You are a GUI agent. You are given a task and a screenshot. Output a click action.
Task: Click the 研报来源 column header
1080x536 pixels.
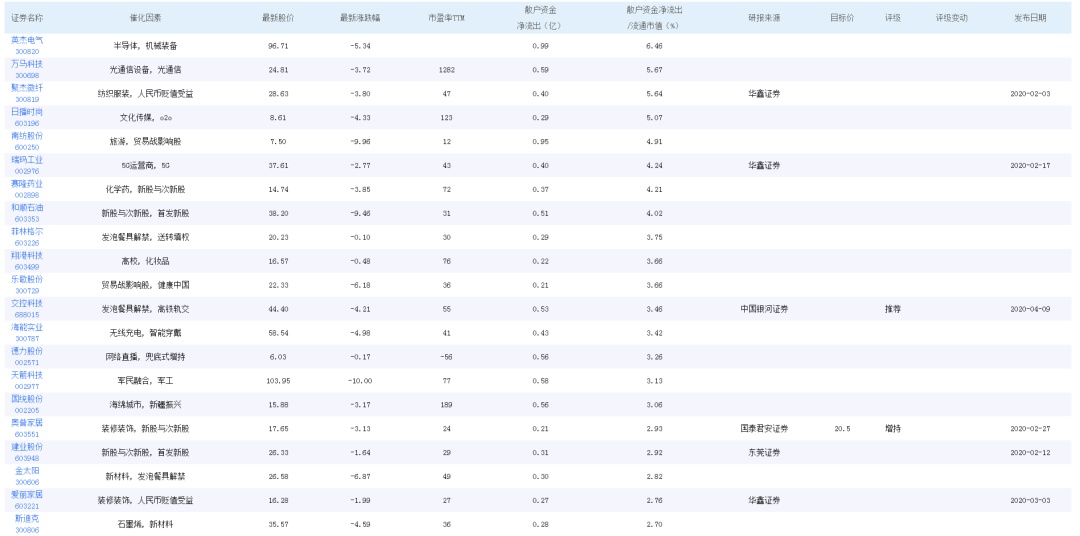[x=765, y=18]
